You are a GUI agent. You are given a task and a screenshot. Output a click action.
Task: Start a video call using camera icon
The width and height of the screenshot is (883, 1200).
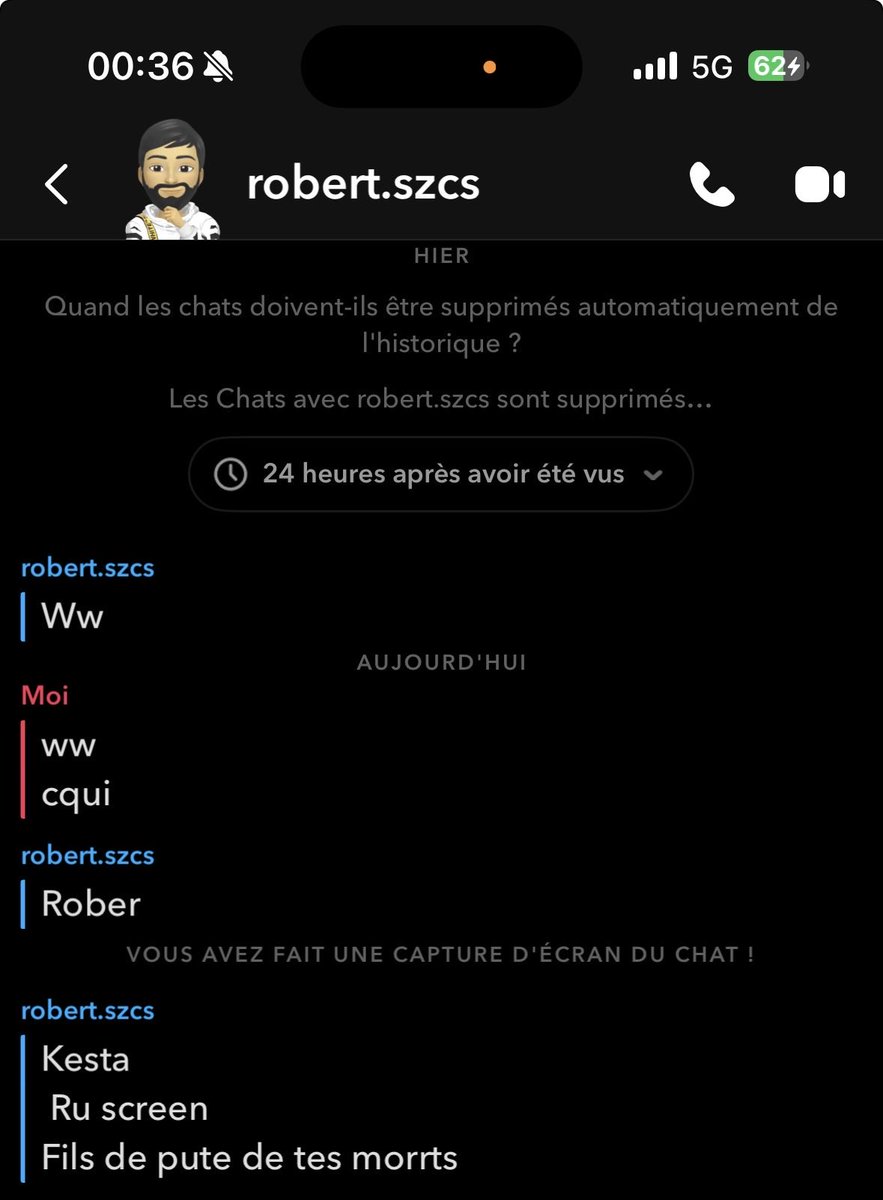(x=820, y=185)
